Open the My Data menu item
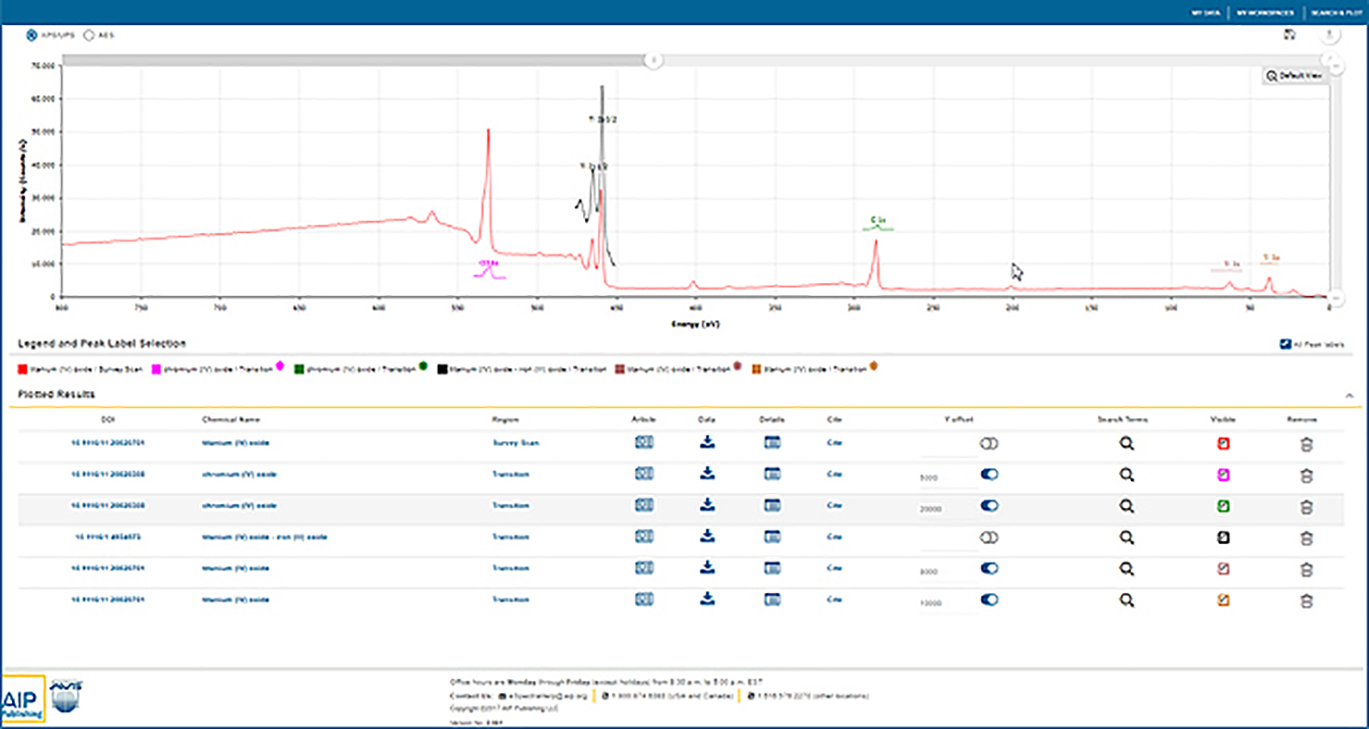The height and width of the screenshot is (729, 1369). 1205,13
